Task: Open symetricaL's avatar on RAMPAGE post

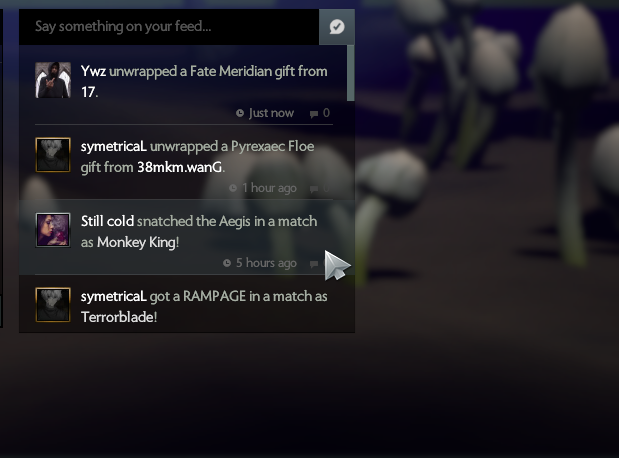Action: pos(53,305)
